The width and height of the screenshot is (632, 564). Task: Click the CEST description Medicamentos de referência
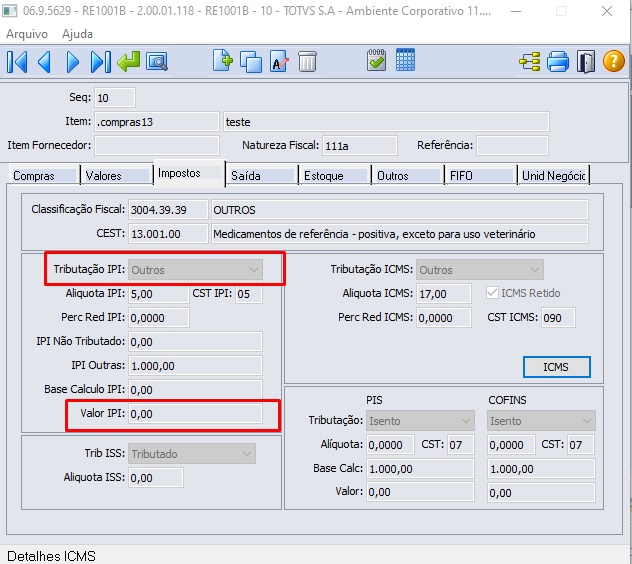pos(399,233)
